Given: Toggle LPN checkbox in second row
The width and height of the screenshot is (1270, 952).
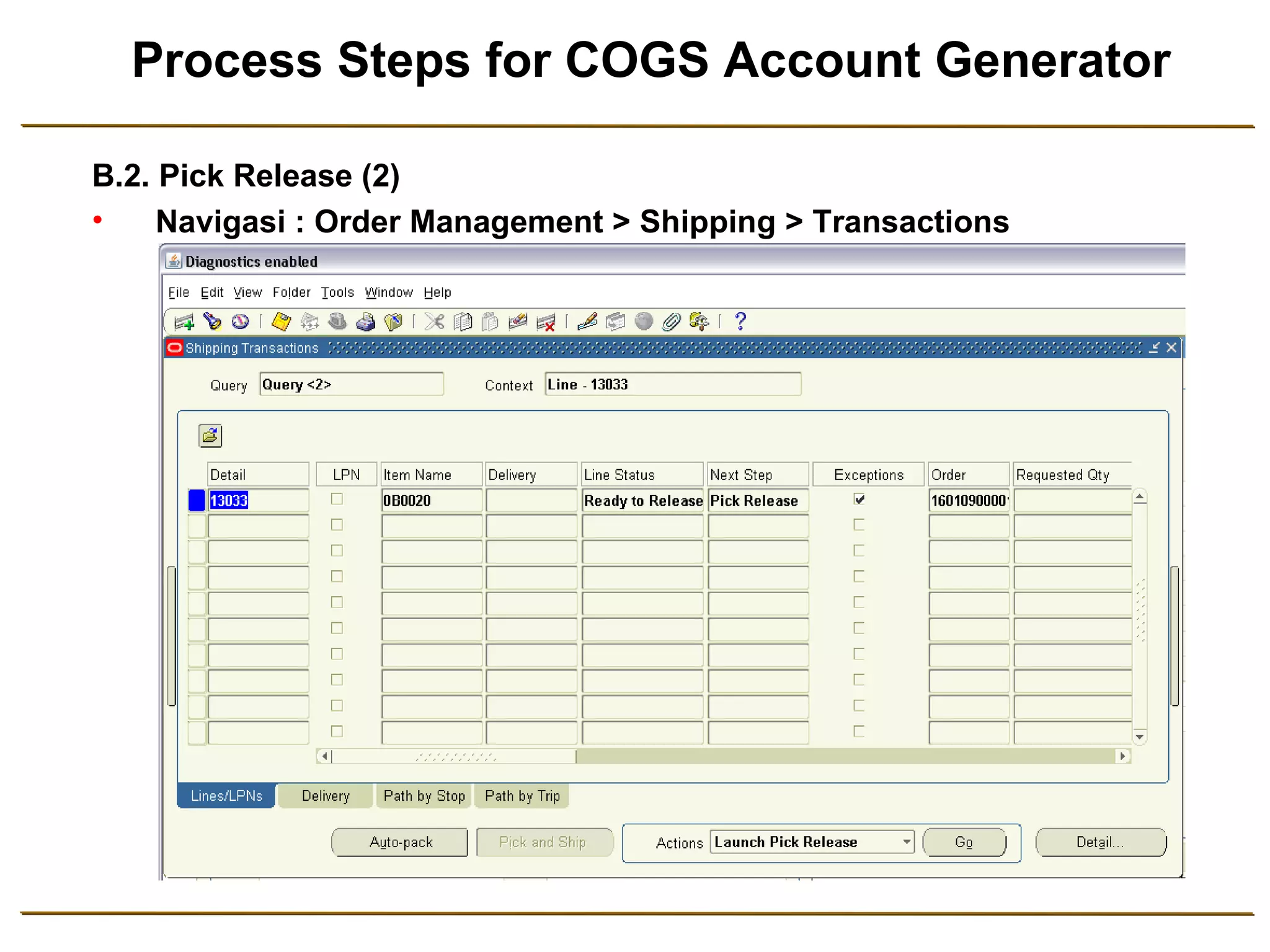Looking at the screenshot, I should (337, 525).
